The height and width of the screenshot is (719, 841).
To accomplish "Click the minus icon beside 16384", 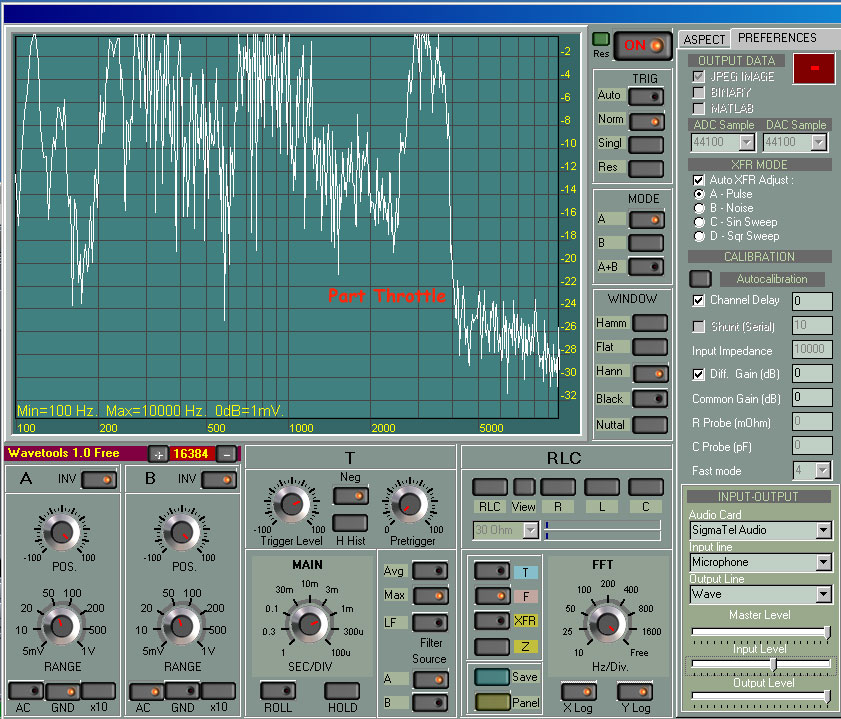I will 226,454.
